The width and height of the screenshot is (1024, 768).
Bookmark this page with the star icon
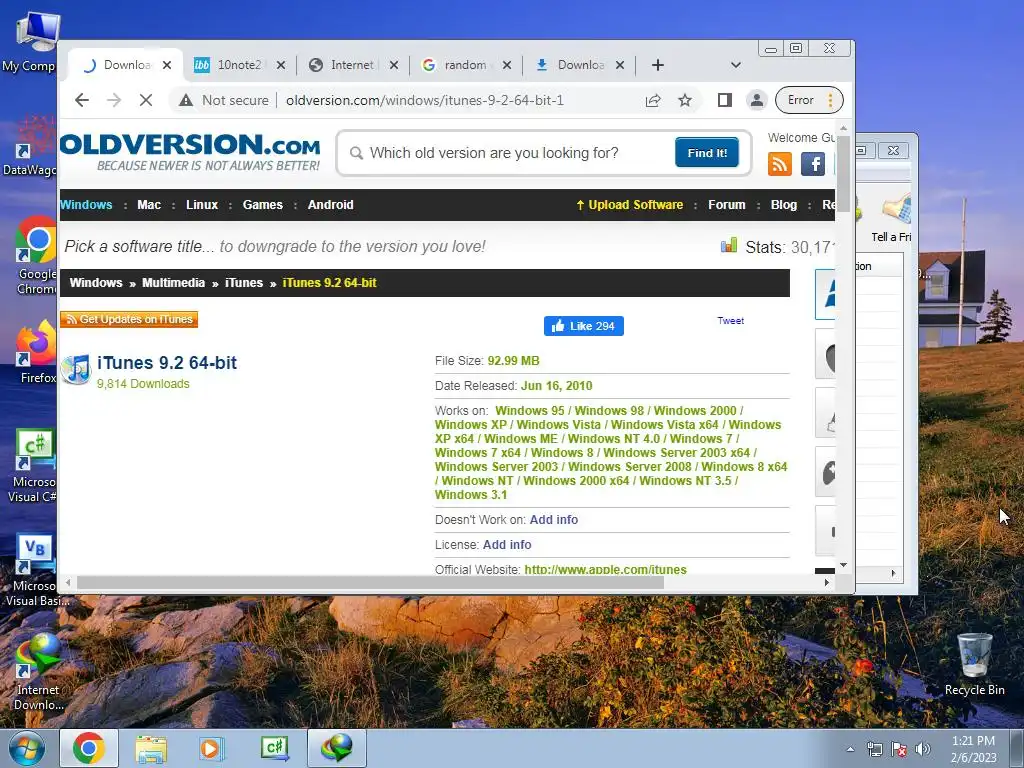pyautogui.click(x=684, y=100)
